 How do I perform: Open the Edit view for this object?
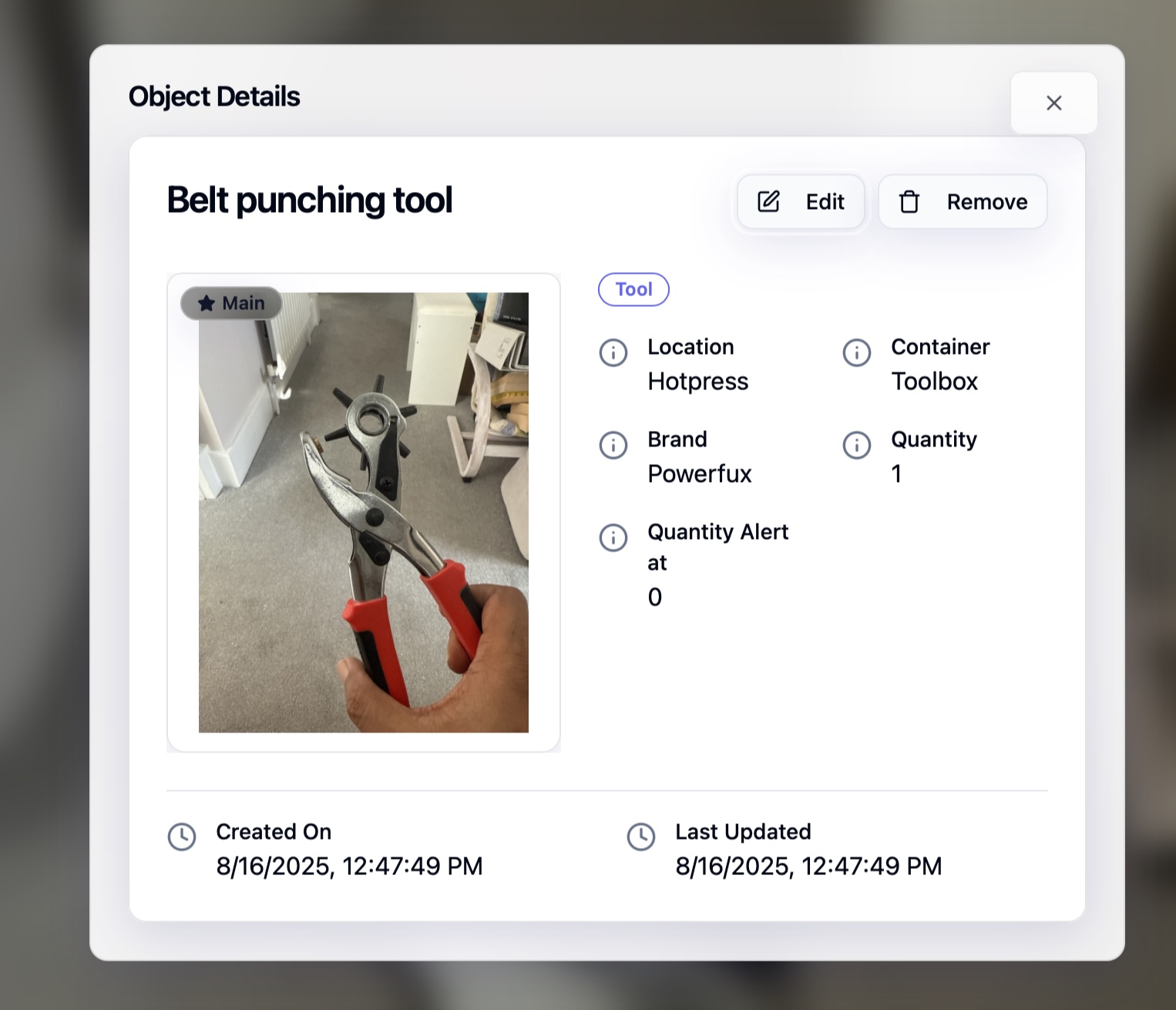800,201
